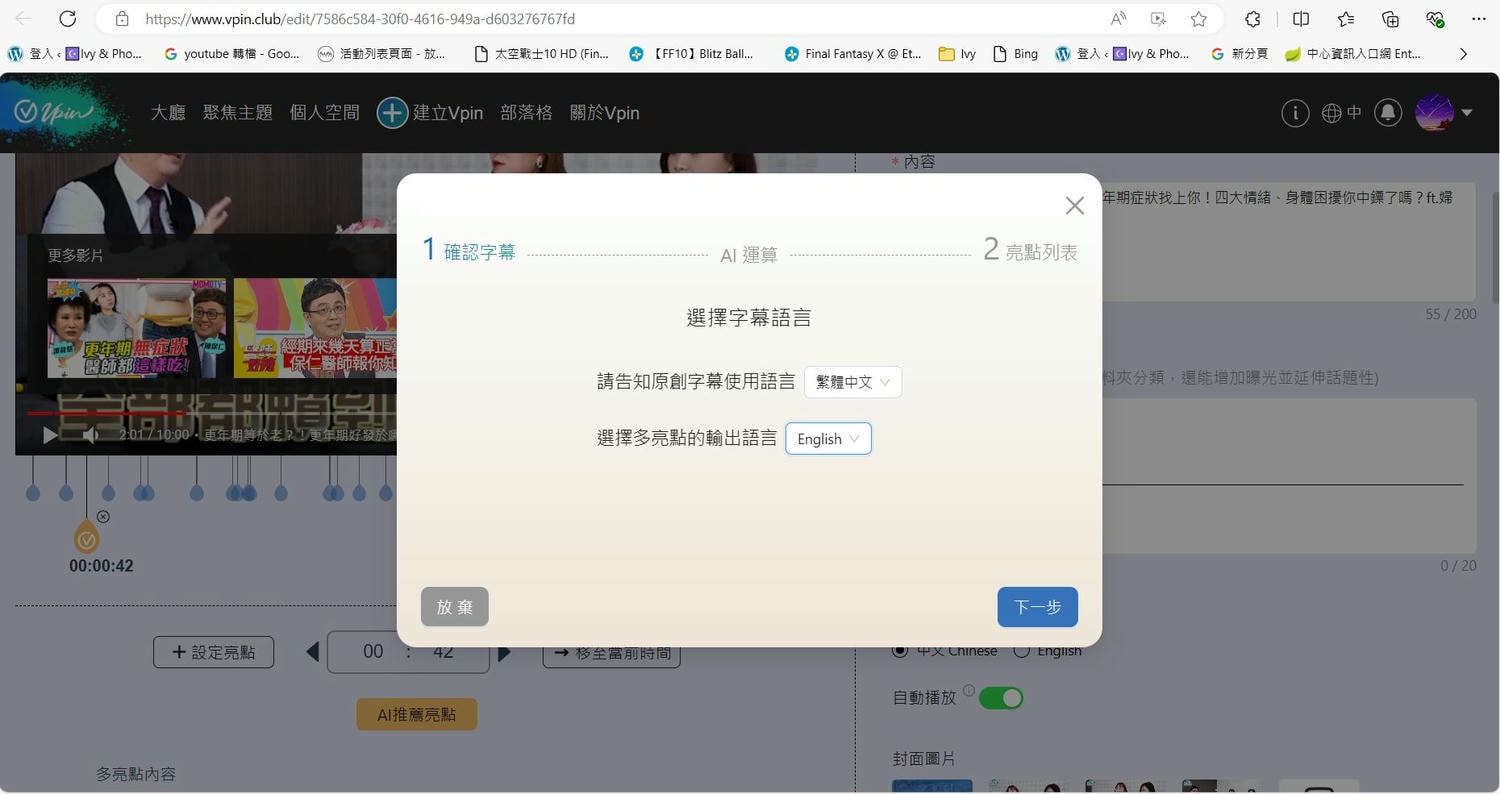Image resolution: width=1500 pixels, height=794 pixels.
Task: Toggle the 自動播放 autoplay switch
Action: tap(1000, 698)
